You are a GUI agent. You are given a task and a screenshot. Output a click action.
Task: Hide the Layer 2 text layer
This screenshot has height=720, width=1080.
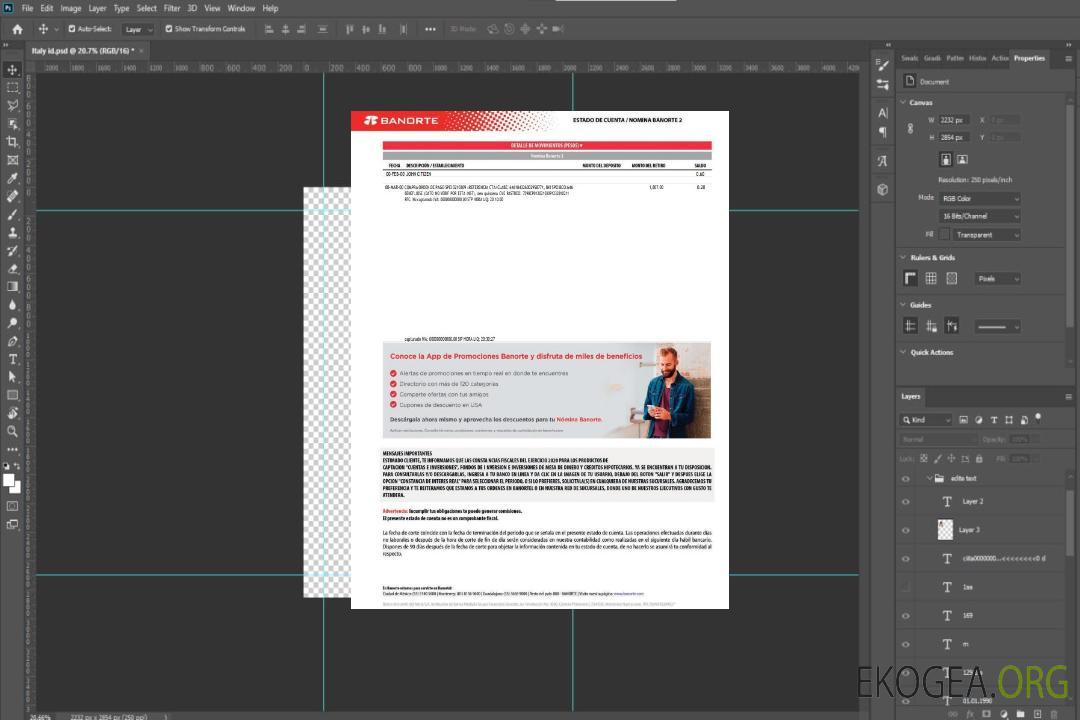(x=905, y=502)
